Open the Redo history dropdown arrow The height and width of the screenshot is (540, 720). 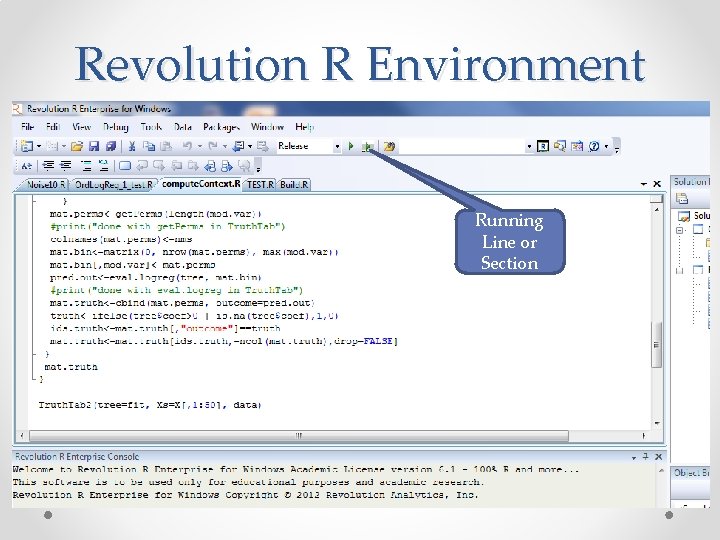(x=225, y=146)
